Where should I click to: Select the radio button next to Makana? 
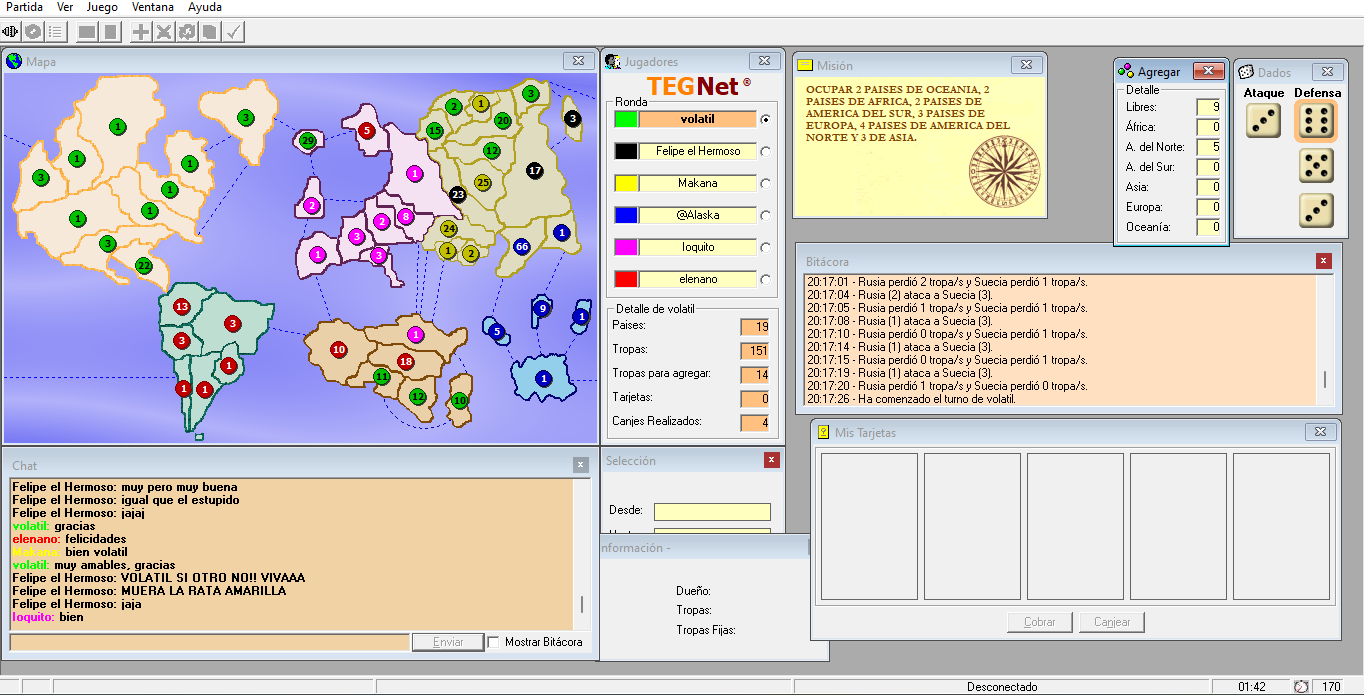click(x=766, y=183)
